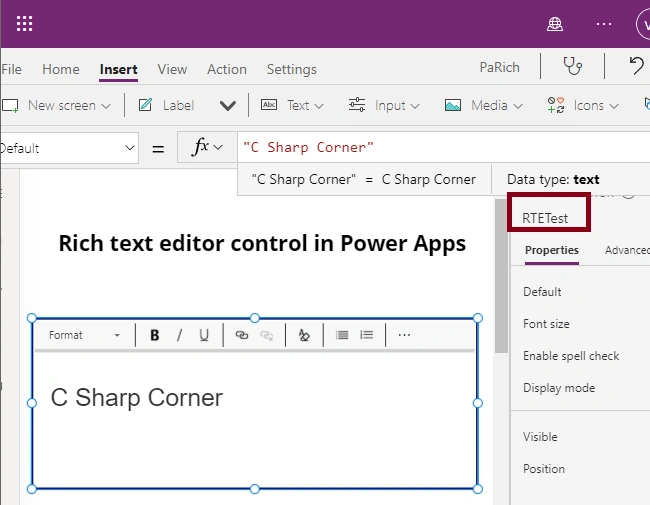The width and height of the screenshot is (650, 505).
Task: Open the Text dropdown menu
Action: click(319, 106)
